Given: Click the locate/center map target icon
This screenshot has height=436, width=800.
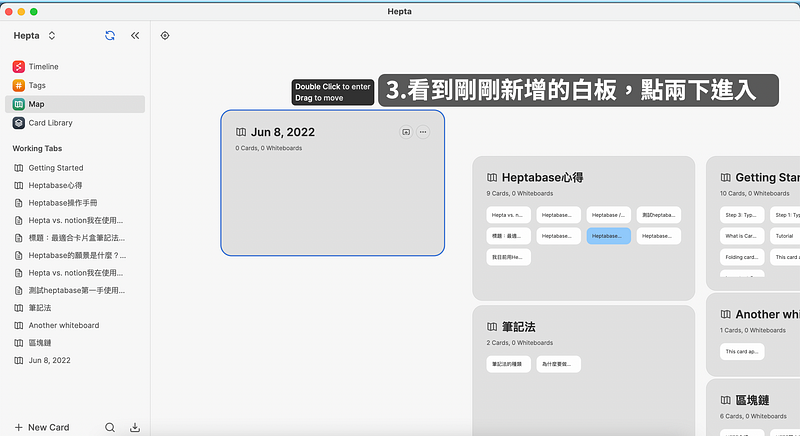Looking at the screenshot, I should pyautogui.click(x=165, y=35).
